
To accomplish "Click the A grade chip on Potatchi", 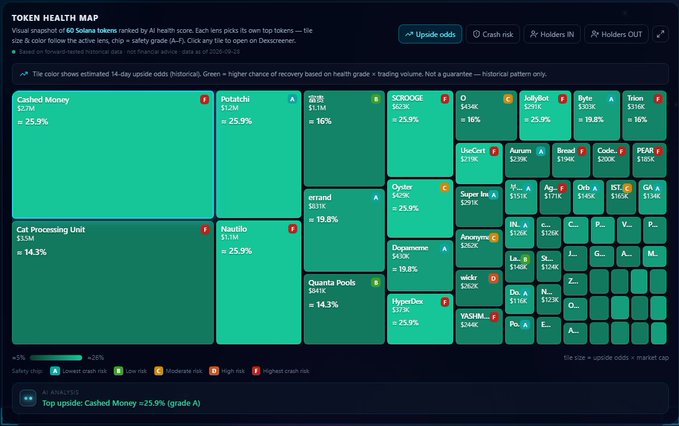I will click(x=292, y=99).
